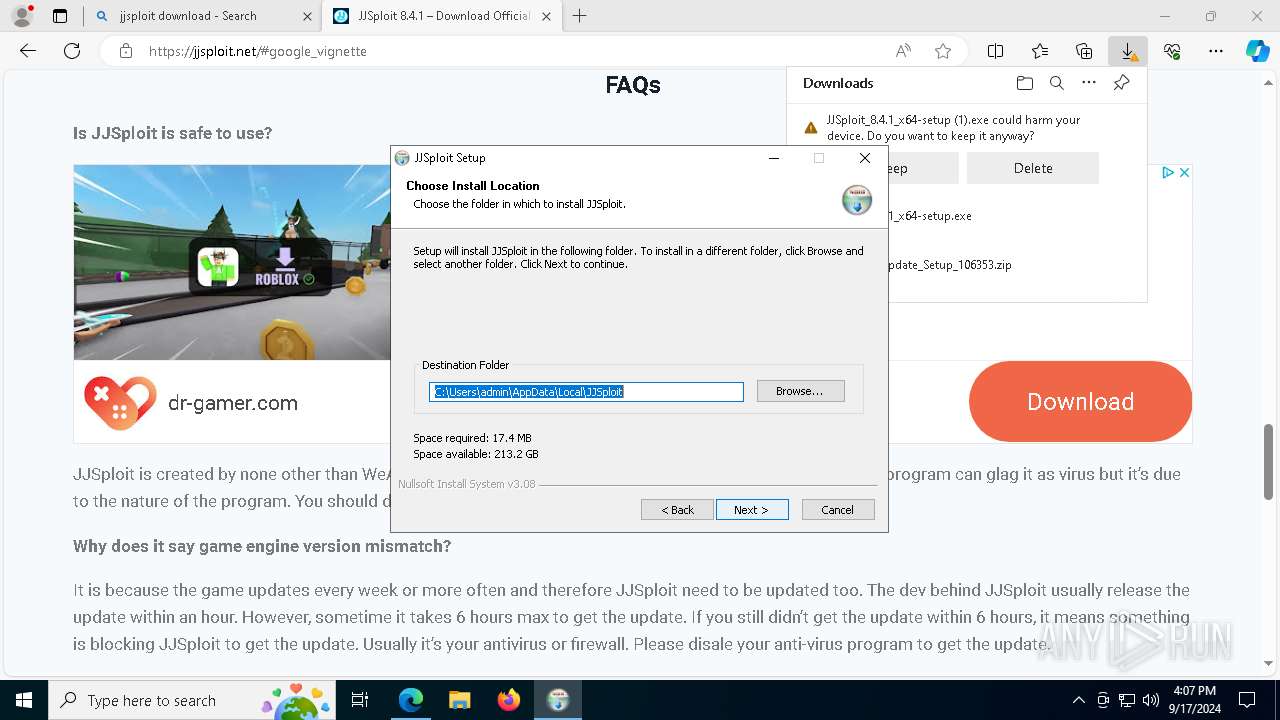This screenshot has width=1280, height=720.
Task: Open the AdChoices info icon
Action: tap(1167, 173)
